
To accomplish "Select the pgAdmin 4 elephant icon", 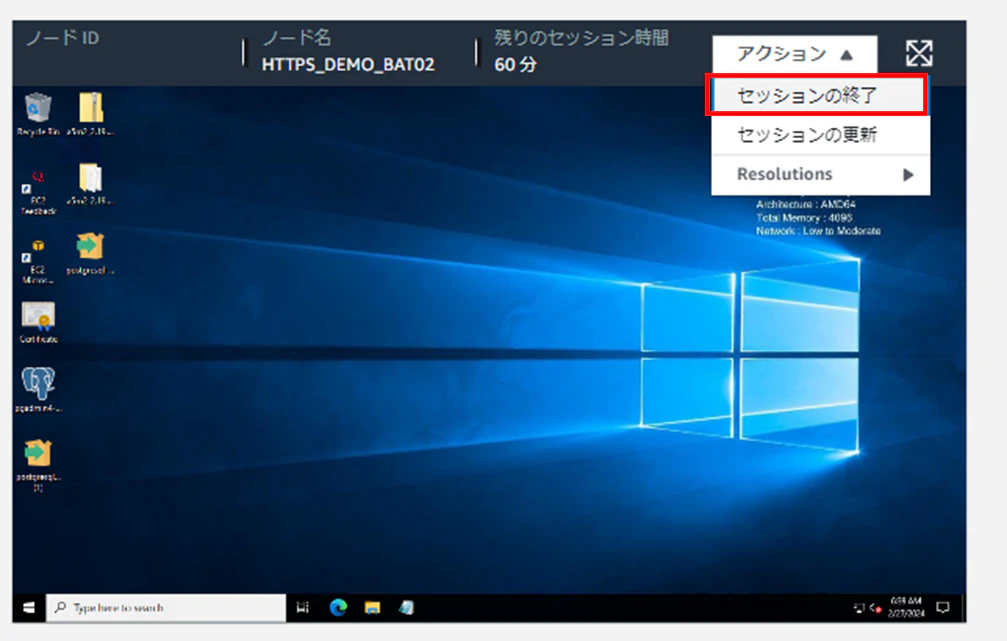I will pos(38,383).
